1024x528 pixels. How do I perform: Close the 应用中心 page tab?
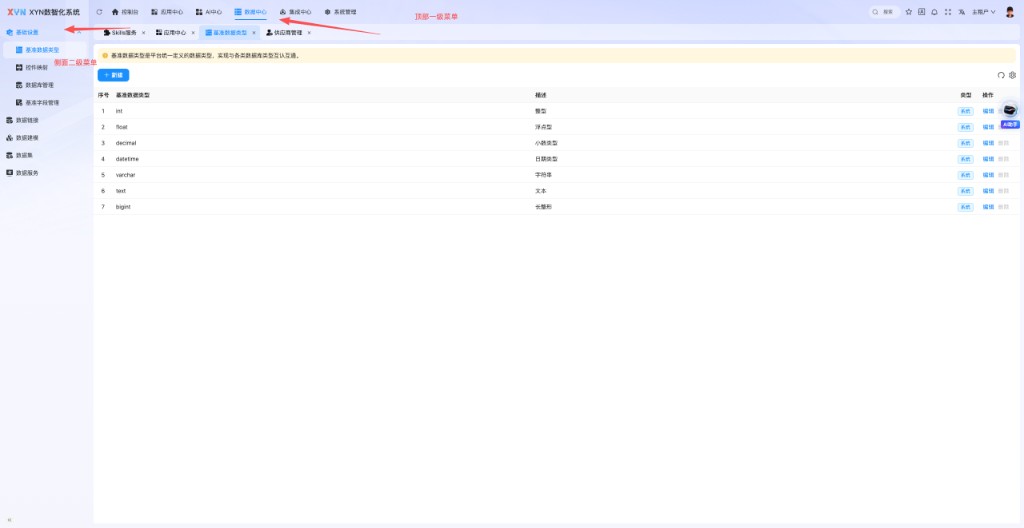pyautogui.click(x=193, y=32)
